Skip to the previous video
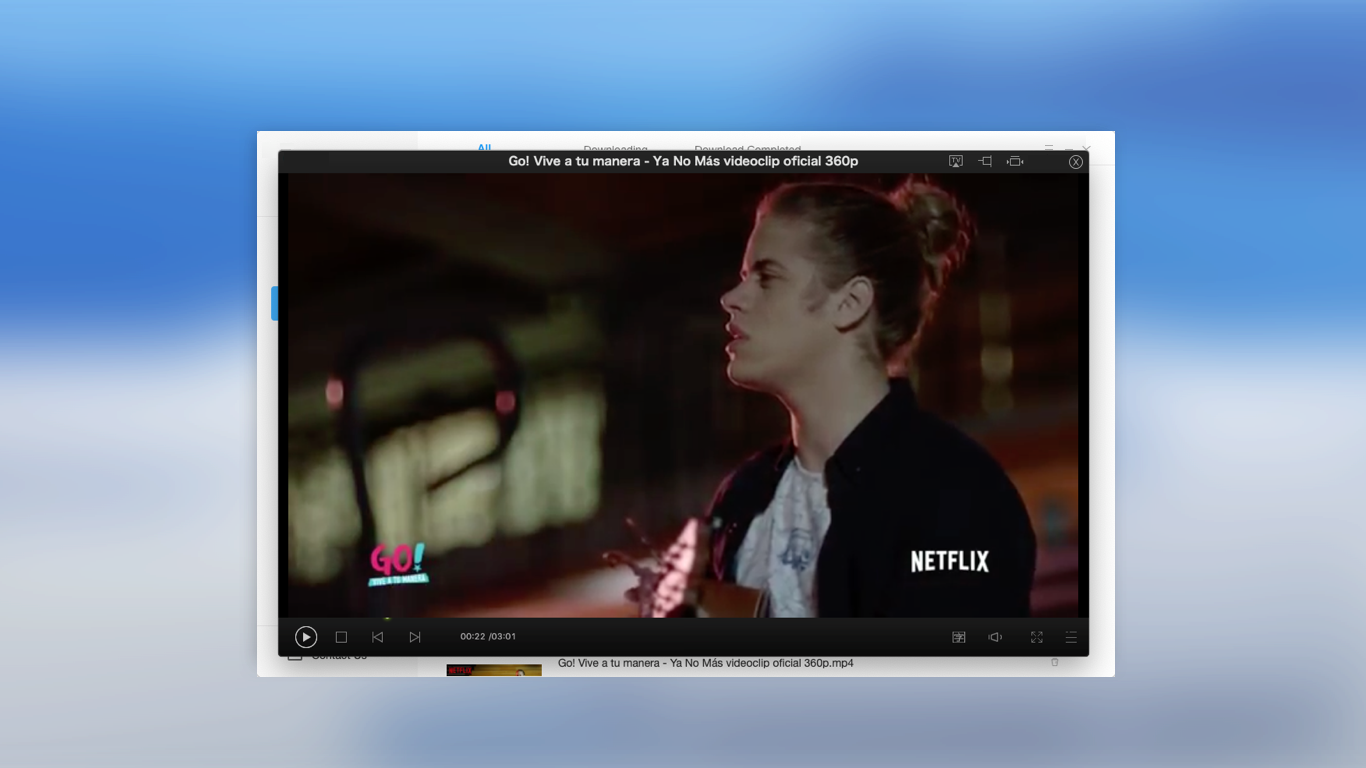Viewport: 1366px width, 768px height. [x=377, y=637]
